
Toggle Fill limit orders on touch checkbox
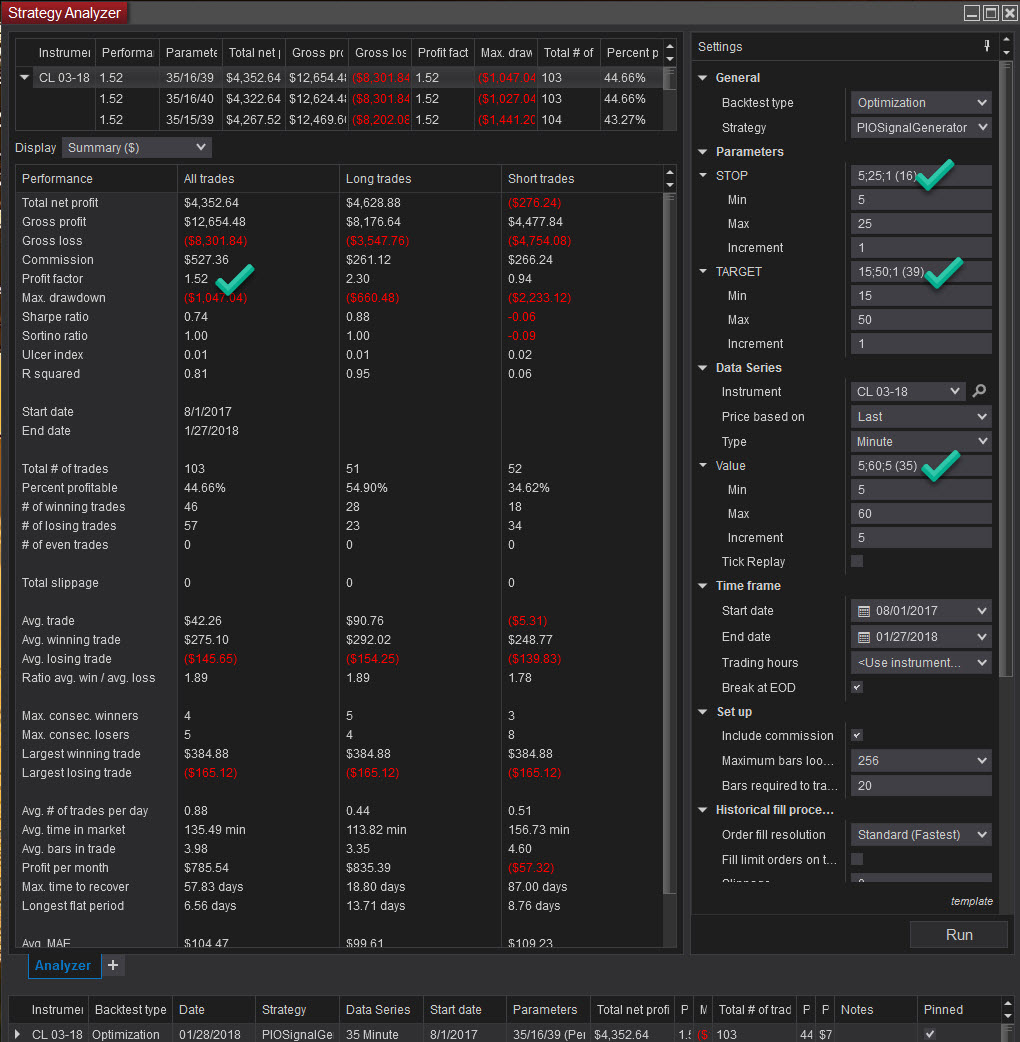click(857, 859)
